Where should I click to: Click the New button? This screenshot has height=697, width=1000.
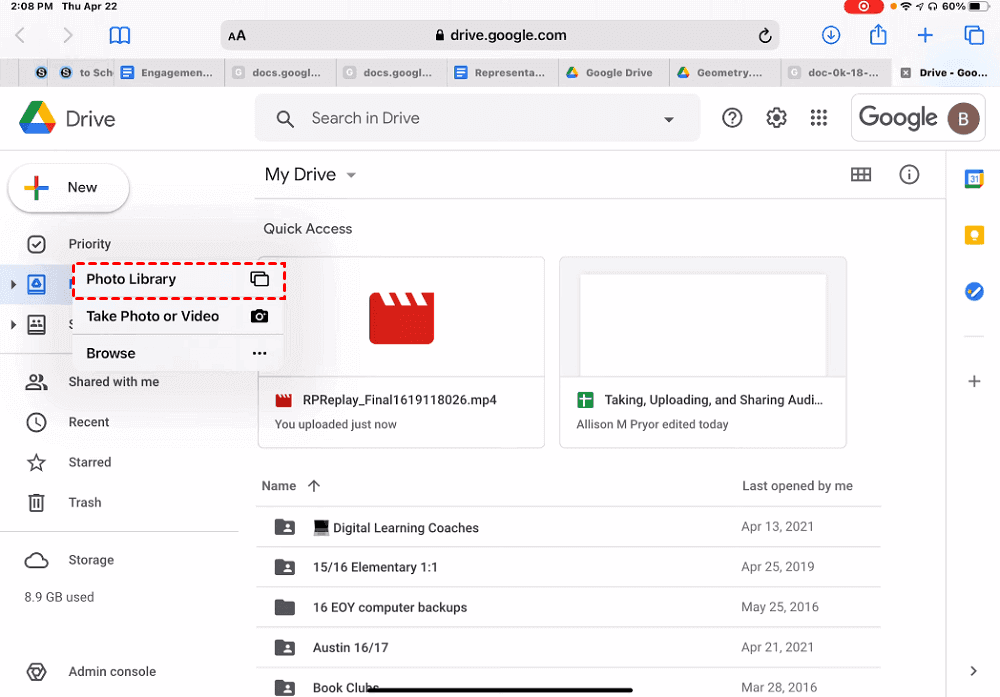pyautogui.click(x=68, y=188)
